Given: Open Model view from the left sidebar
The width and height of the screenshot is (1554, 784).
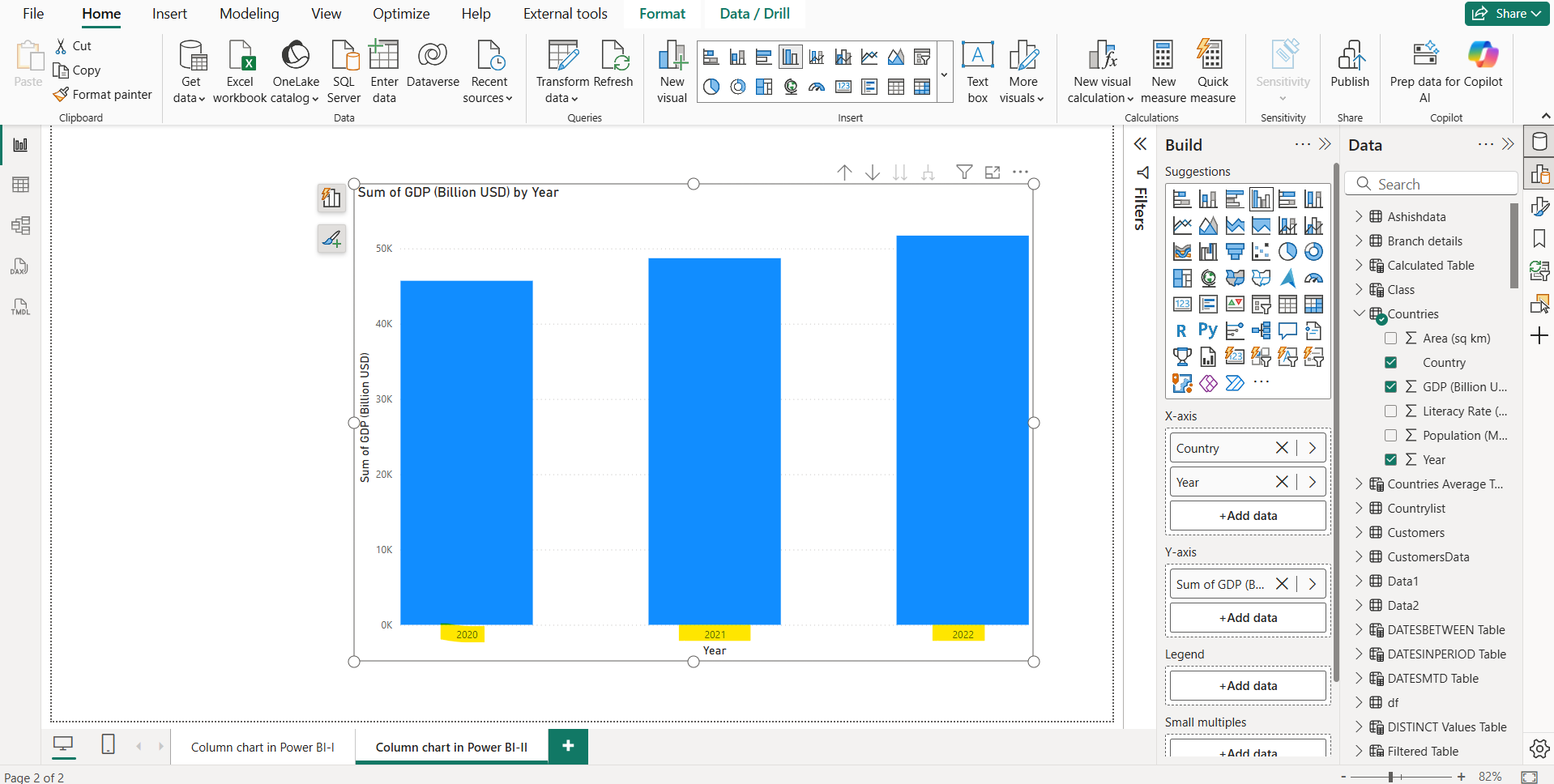Looking at the screenshot, I should 19,225.
